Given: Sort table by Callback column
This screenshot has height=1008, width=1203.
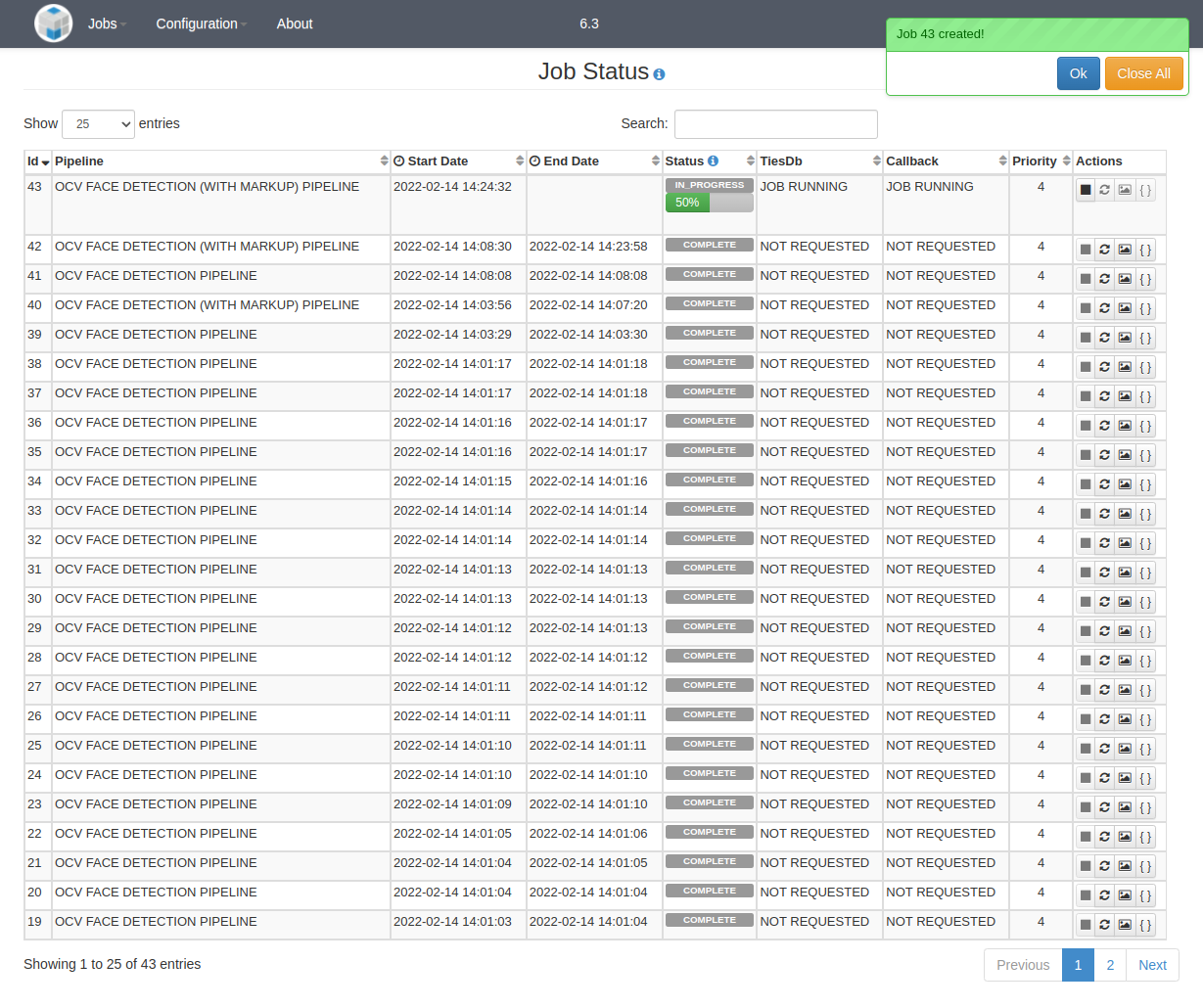Looking at the screenshot, I should pos(947,161).
